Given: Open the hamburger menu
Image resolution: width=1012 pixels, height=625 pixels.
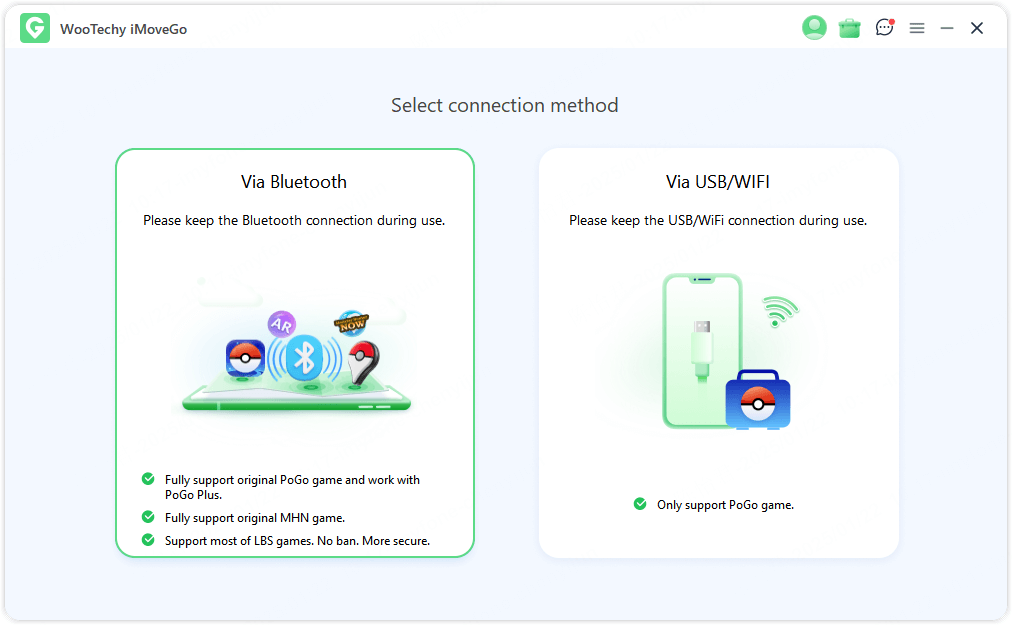Looking at the screenshot, I should pos(917,28).
